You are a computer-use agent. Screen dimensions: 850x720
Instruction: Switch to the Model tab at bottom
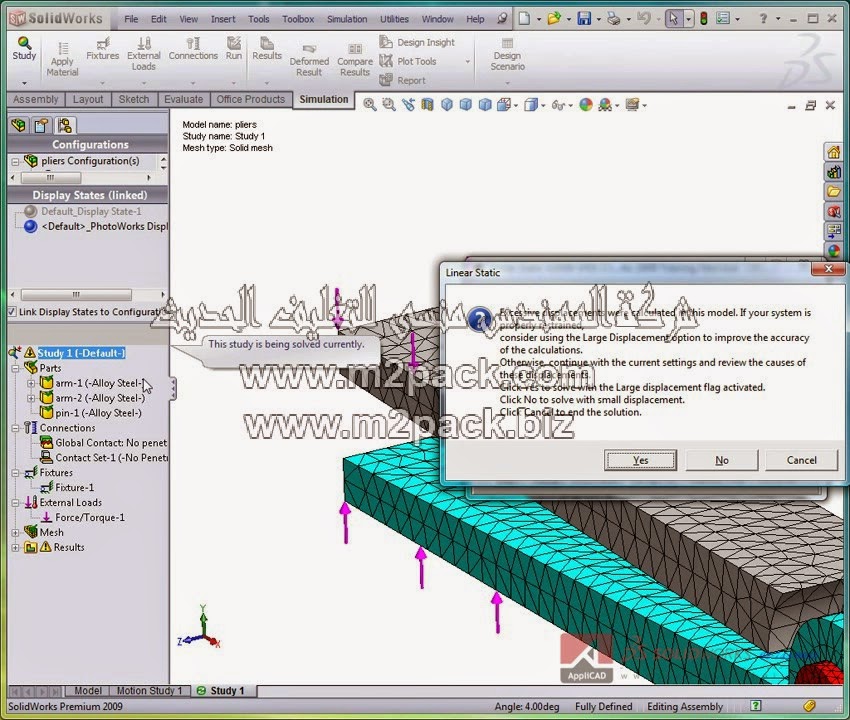(x=87, y=691)
